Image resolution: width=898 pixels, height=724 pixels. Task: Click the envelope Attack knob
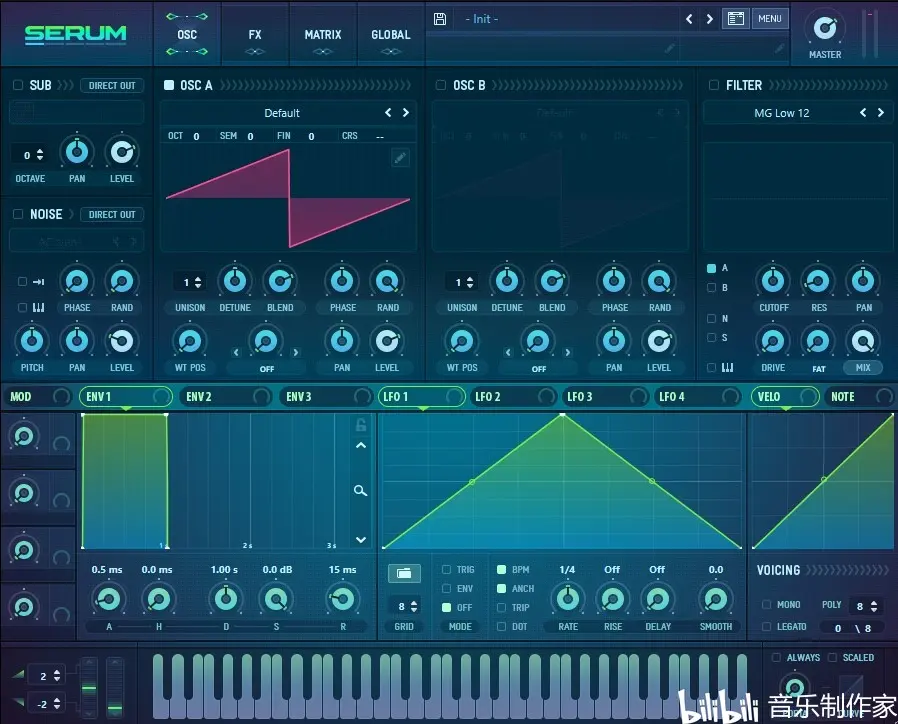point(108,599)
